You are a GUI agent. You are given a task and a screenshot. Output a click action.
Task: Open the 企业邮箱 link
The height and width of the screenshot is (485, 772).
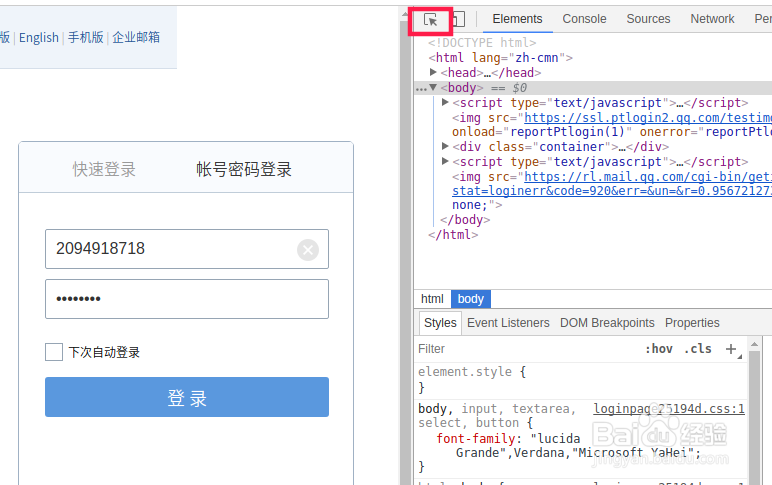pos(136,37)
